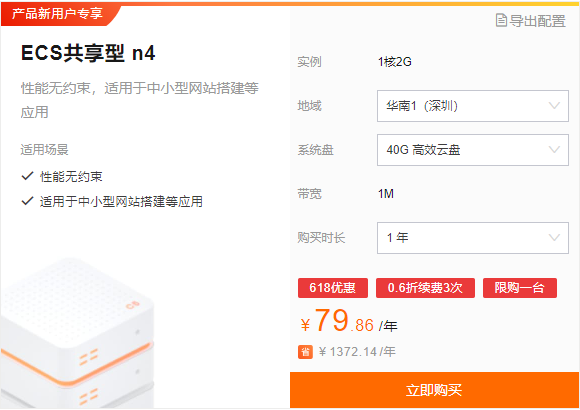Click the chevron arrow in the 系统盘 selector
Screen dimensions: 580x410
click(554, 150)
